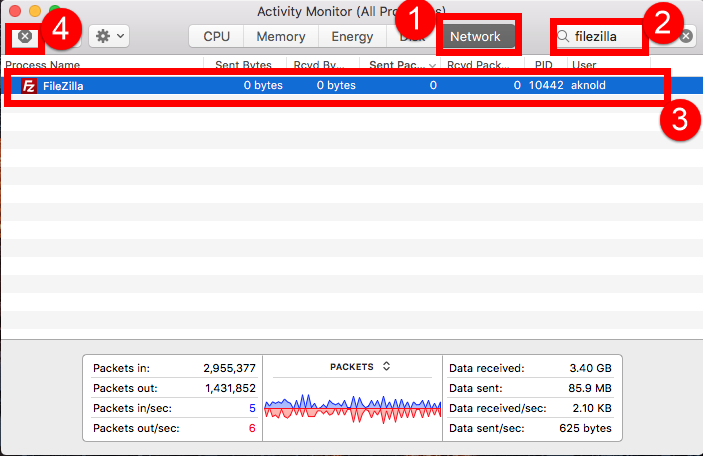This screenshot has height=456, width=703.
Task: Switch to the CPU tab
Action: (216, 36)
